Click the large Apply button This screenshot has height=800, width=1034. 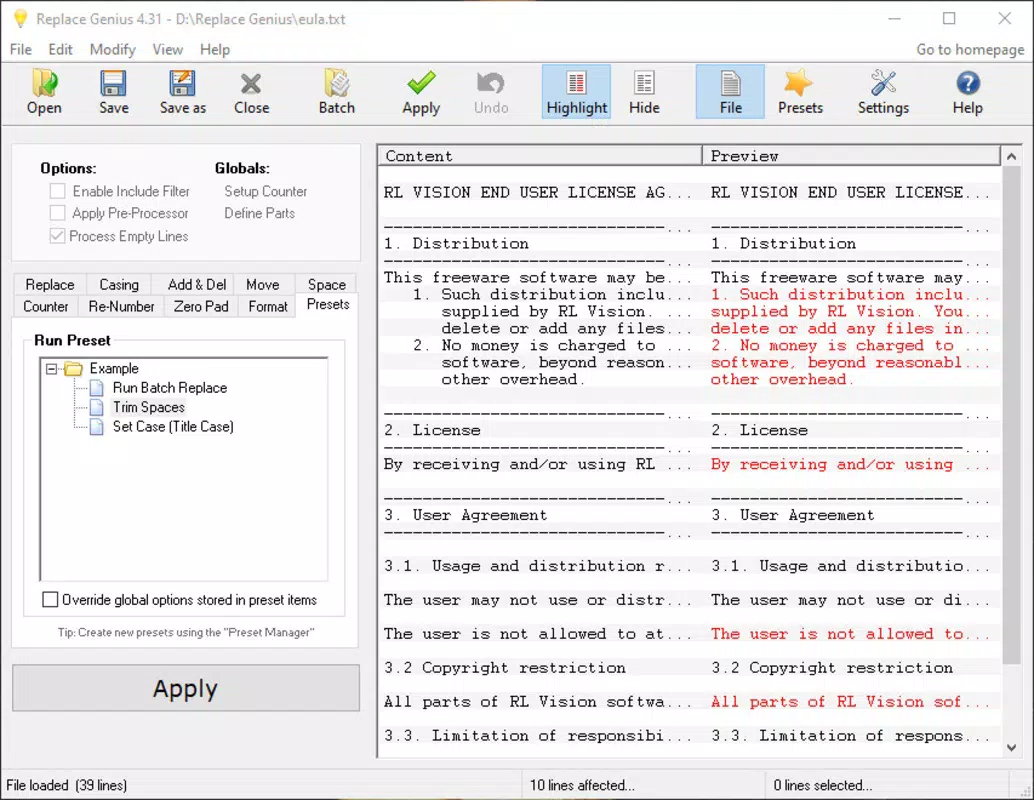186,688
